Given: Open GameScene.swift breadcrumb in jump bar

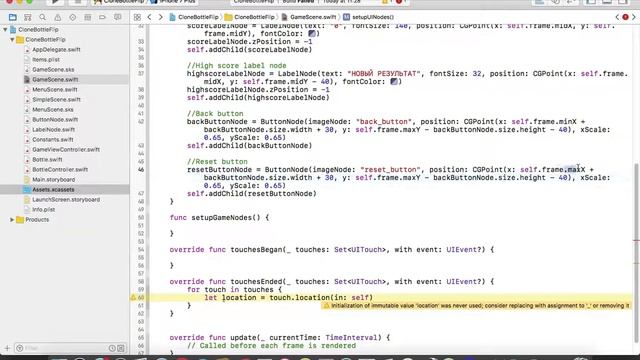Looking at the screenshot, I should pyautogui.click(x=309, y=17).
